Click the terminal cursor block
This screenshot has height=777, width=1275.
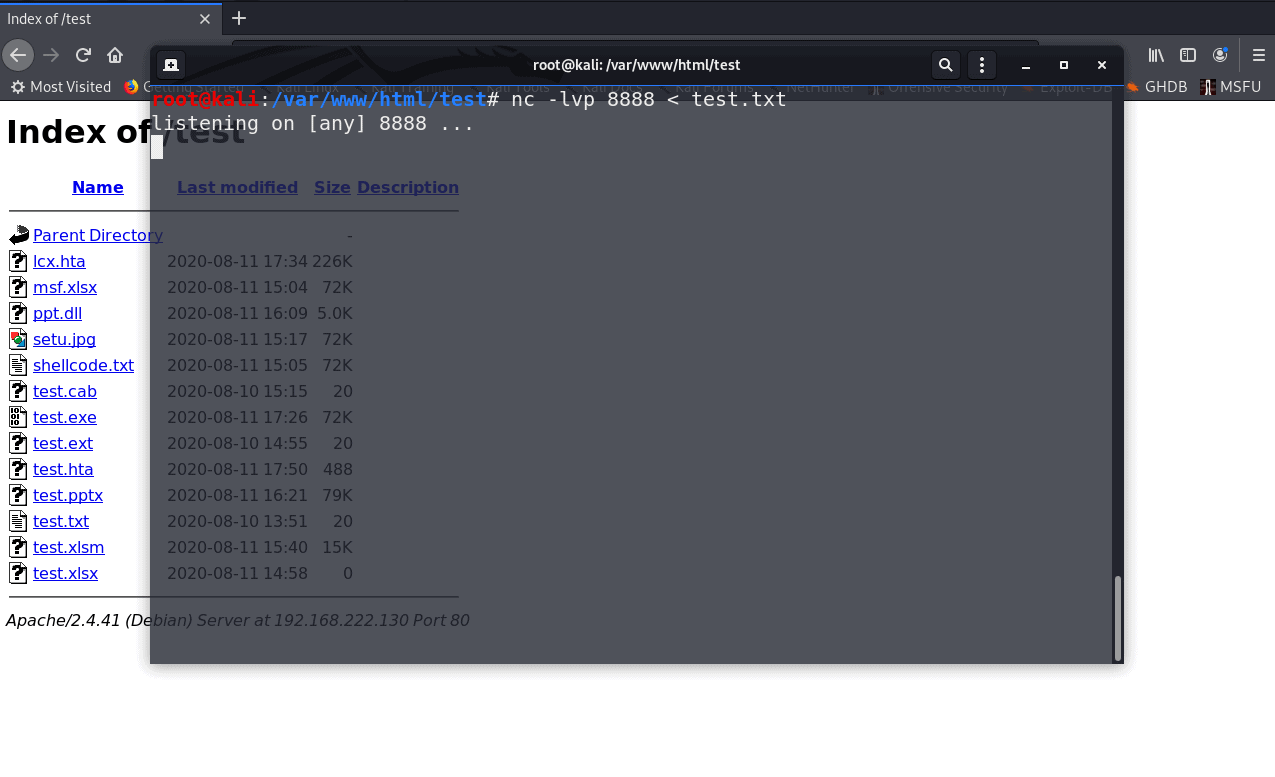157,147
